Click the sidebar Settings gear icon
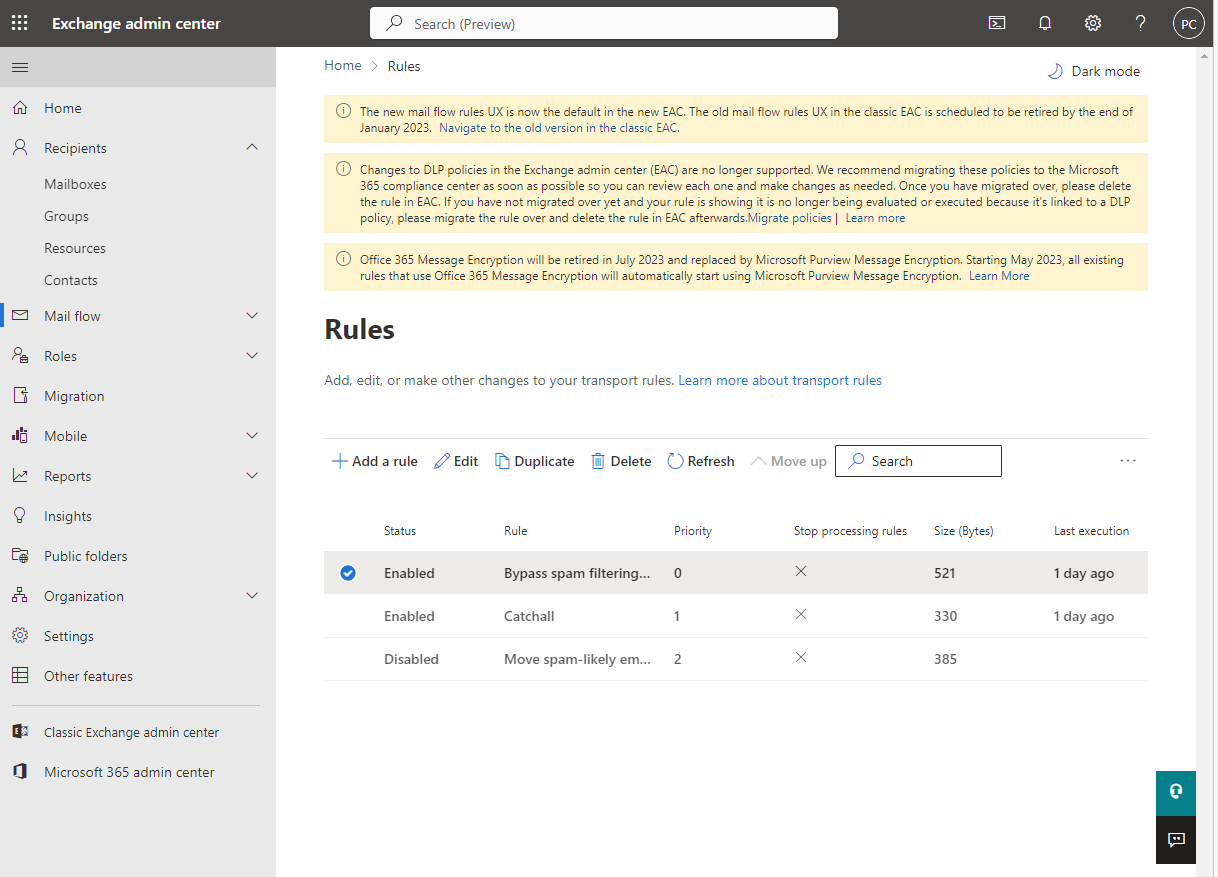Viewport: 1218px width, 877px height. pos(20,636)
